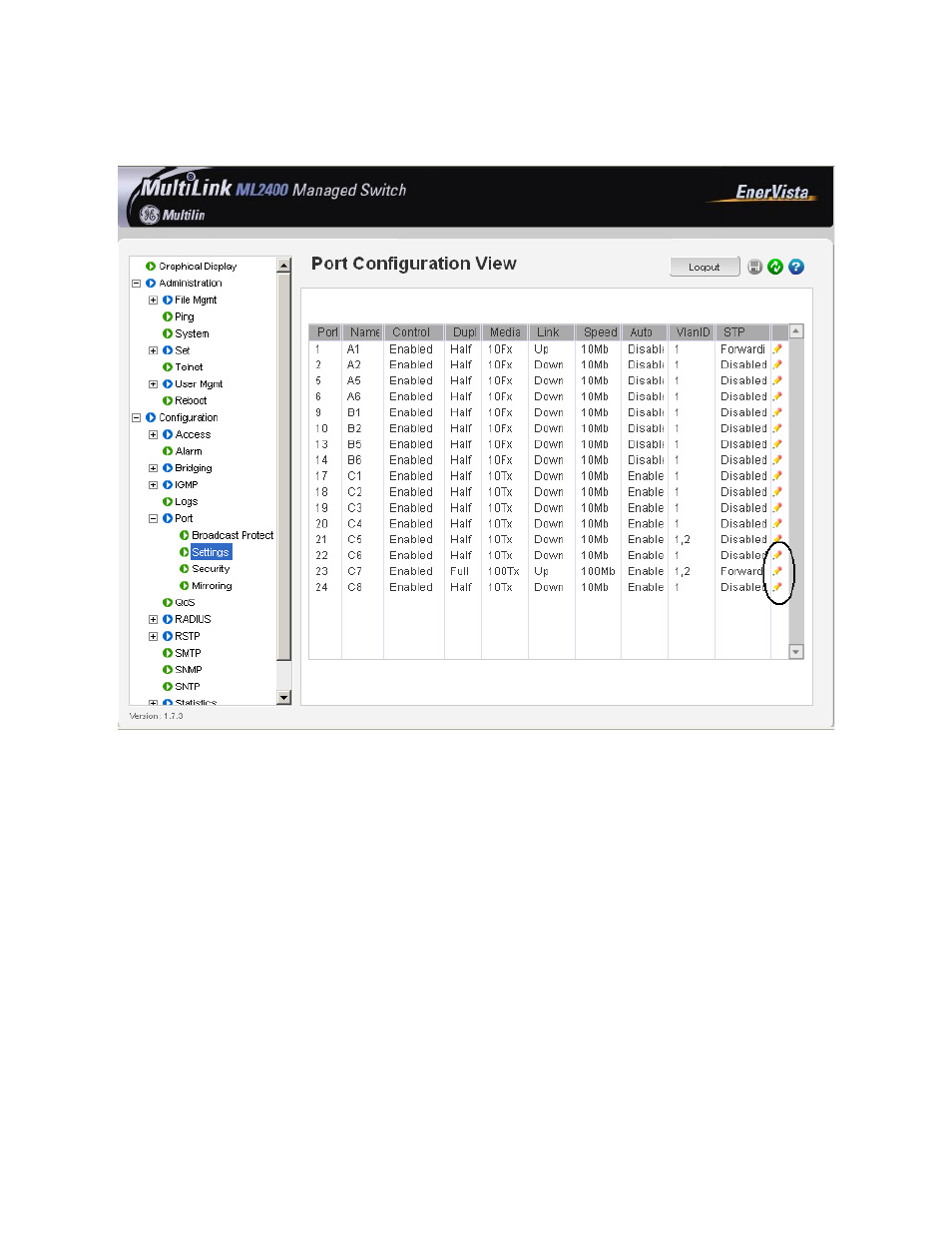Click the Media column header

505,332
